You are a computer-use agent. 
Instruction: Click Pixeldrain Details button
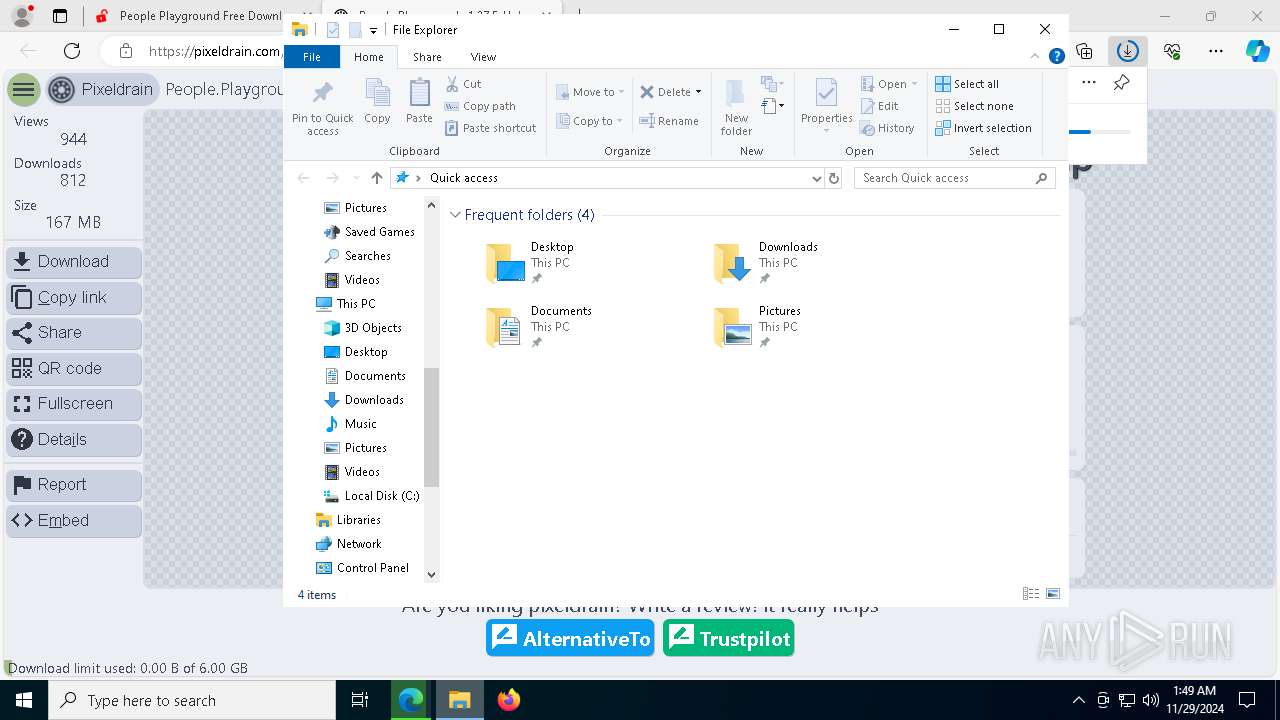coord(74,440)
